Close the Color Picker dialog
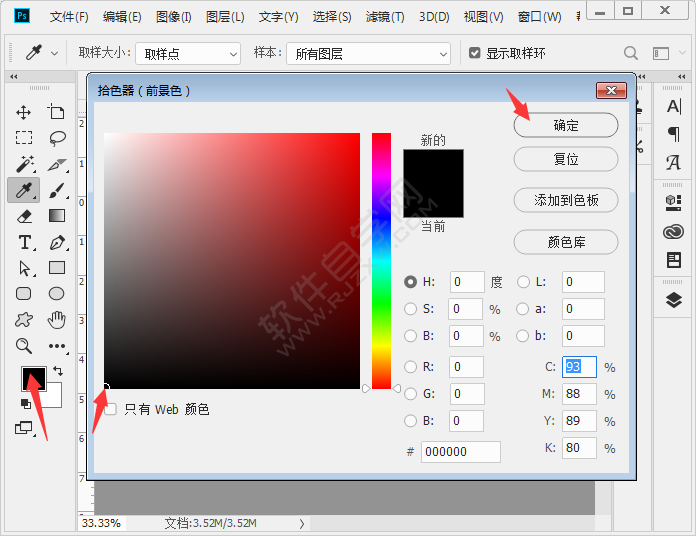 (611, 91)
